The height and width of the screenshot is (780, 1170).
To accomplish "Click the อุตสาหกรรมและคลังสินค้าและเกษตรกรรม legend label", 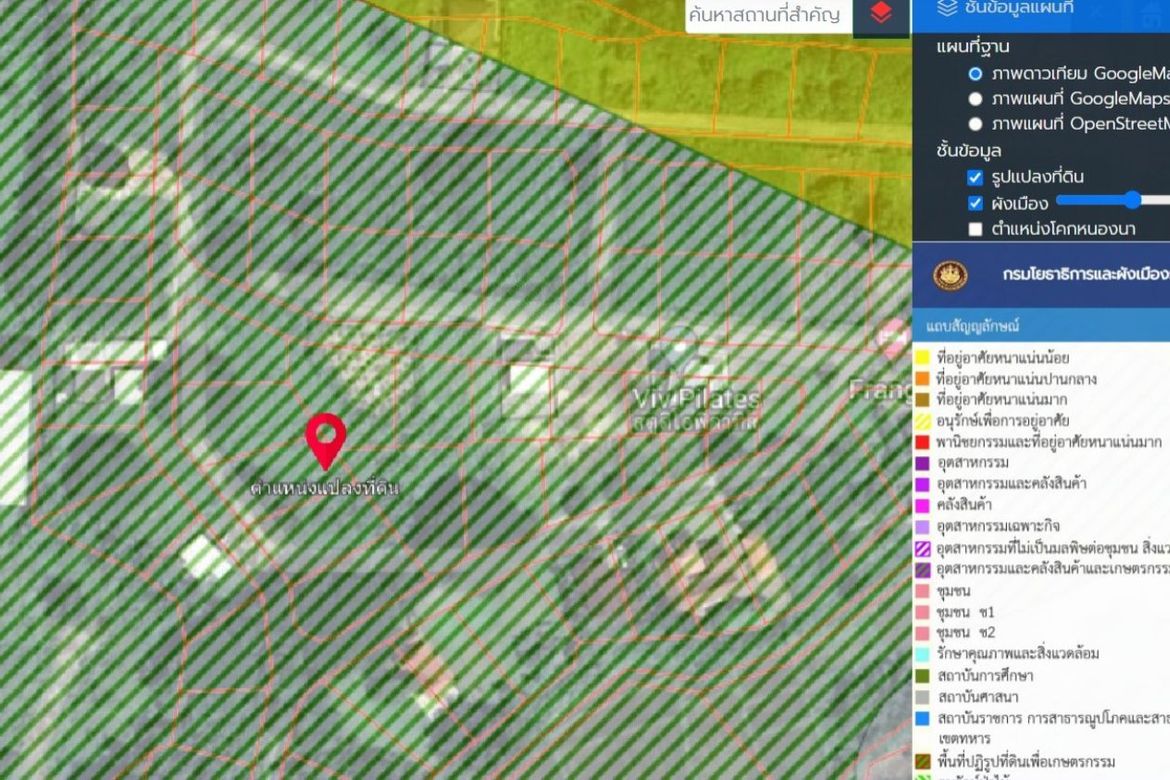I will coord(1054,569).
